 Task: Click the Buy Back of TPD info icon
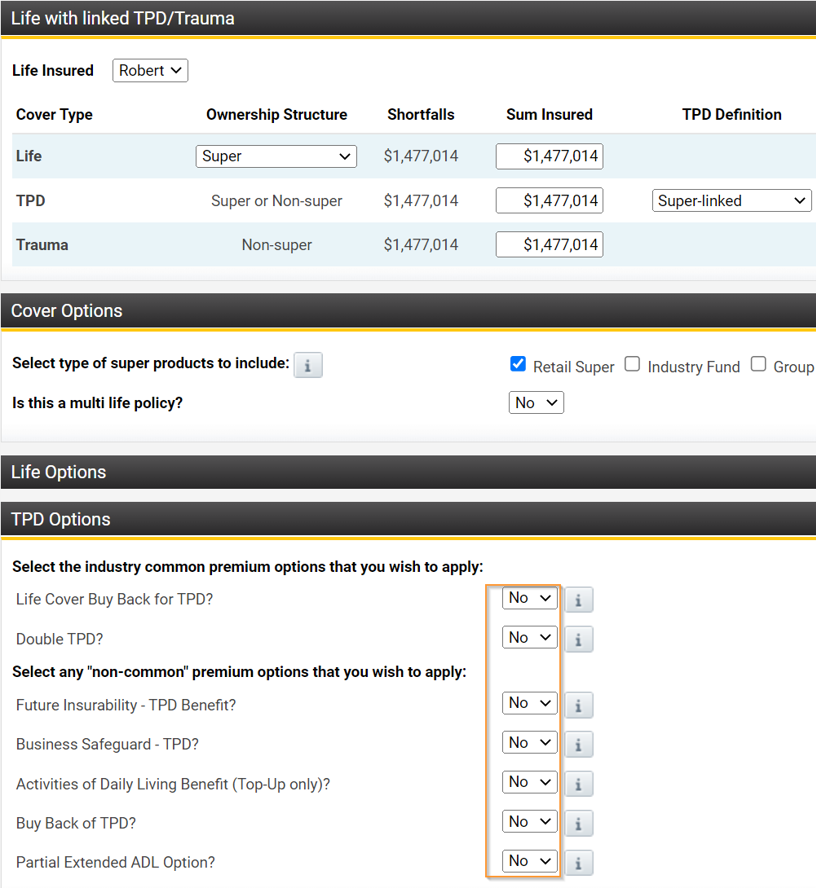(579, 823)
